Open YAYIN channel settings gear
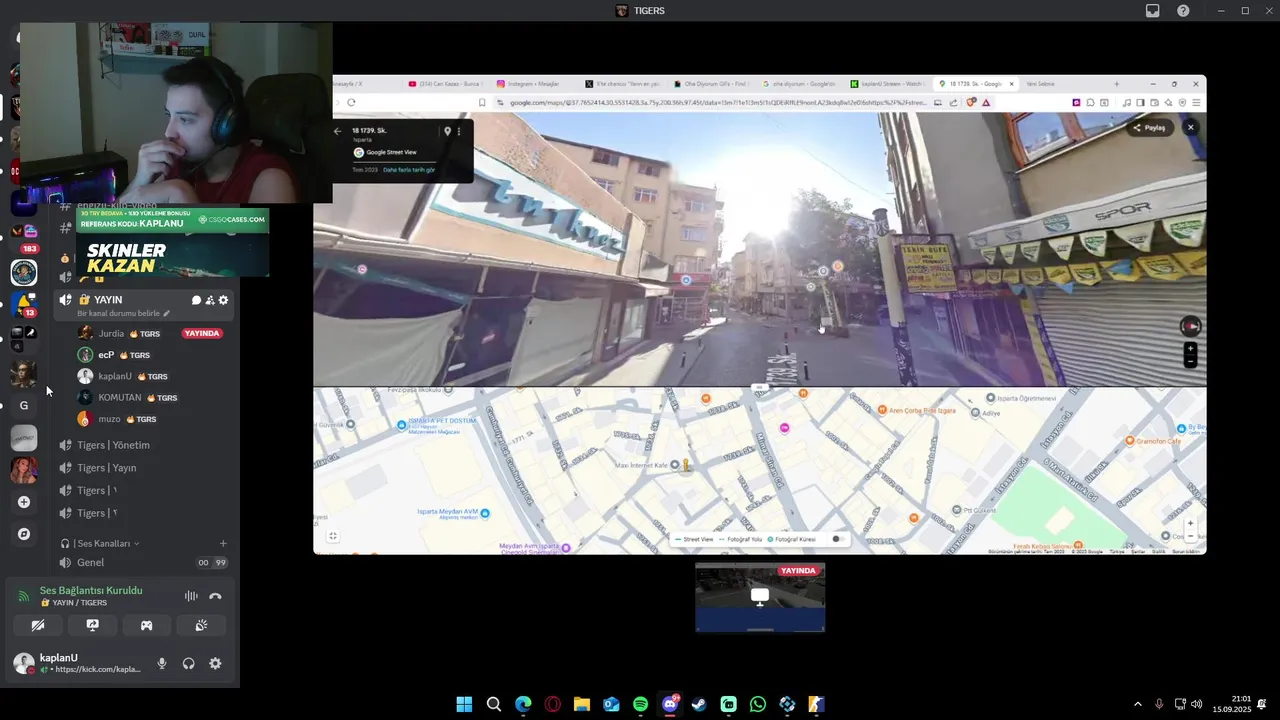This screenshot has width=1280, height=720. coord(223,300)
